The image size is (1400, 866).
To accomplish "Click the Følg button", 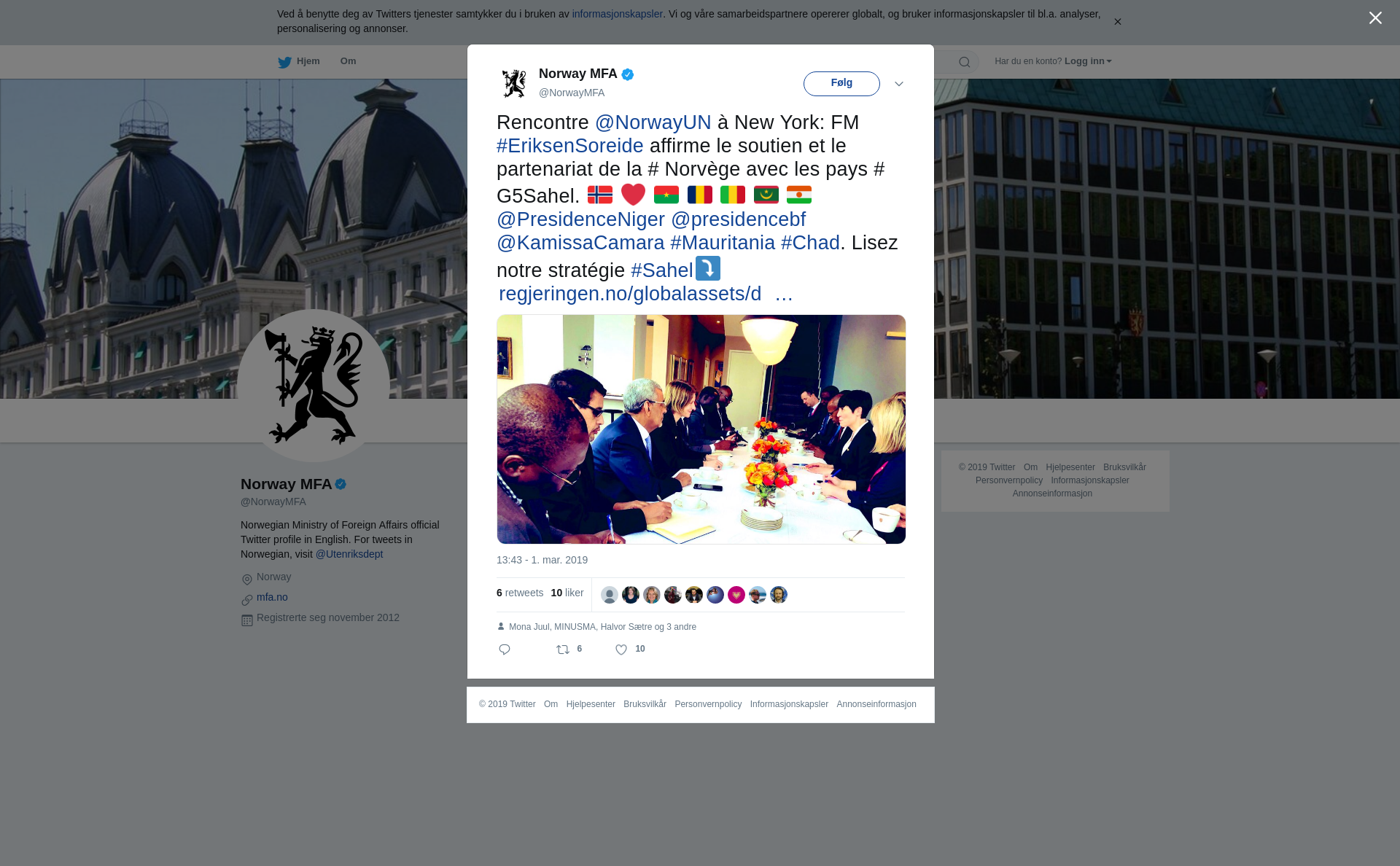I will pos(841,83).
